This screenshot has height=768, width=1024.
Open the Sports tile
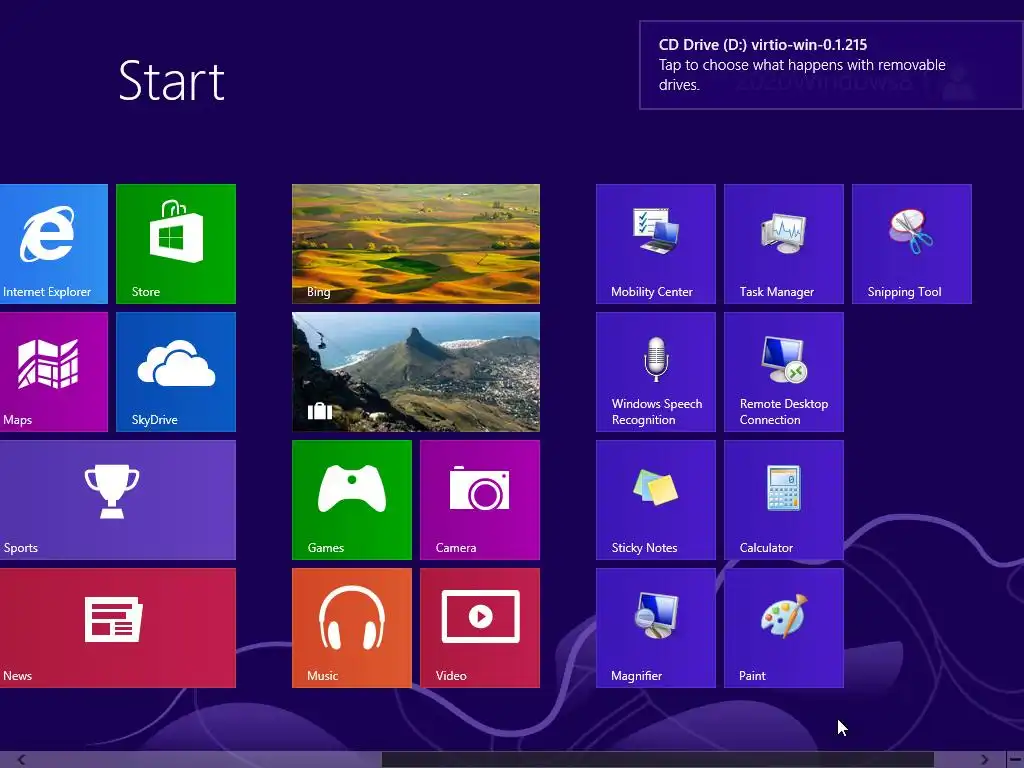pyautogui.click(x=118, y=500)
